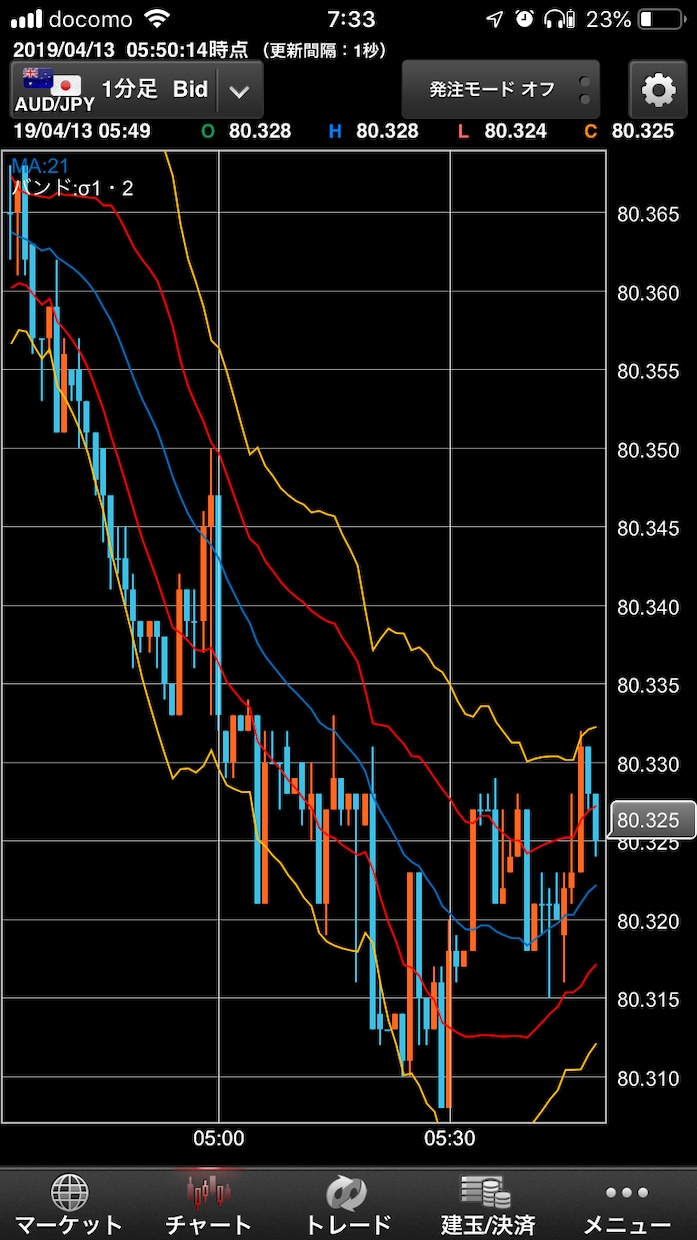Tap the candlestick Chart icon
This screenshot has height=1240, width=697.
pos(209,1190)
